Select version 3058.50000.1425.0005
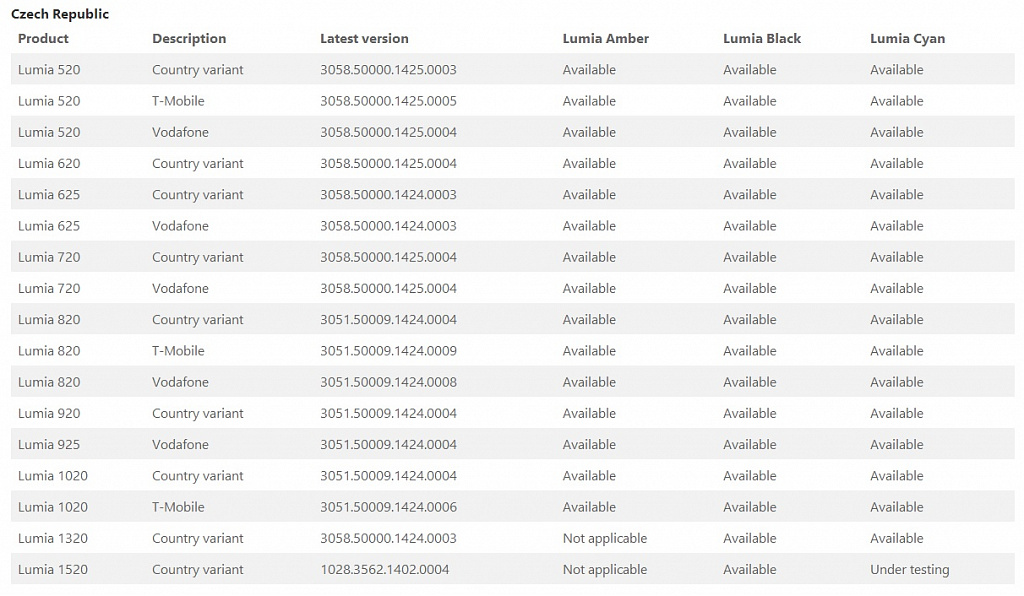The width and height of the screenshot is (1024, 596). coord(388,101)
